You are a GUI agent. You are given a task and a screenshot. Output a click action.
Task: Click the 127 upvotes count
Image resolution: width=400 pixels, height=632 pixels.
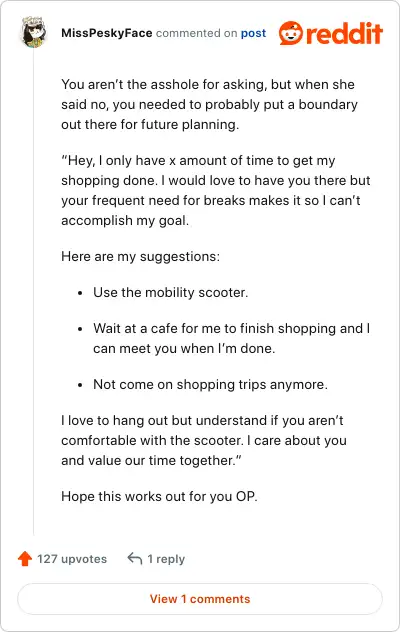[x=72, y=559]
